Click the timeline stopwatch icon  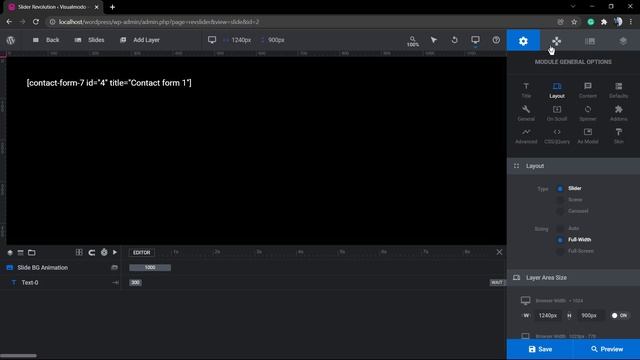[x=104, y=252]
